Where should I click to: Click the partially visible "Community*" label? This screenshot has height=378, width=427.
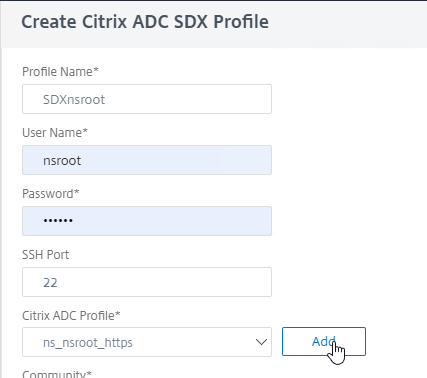pyautogui.click(x=57, y=374)
